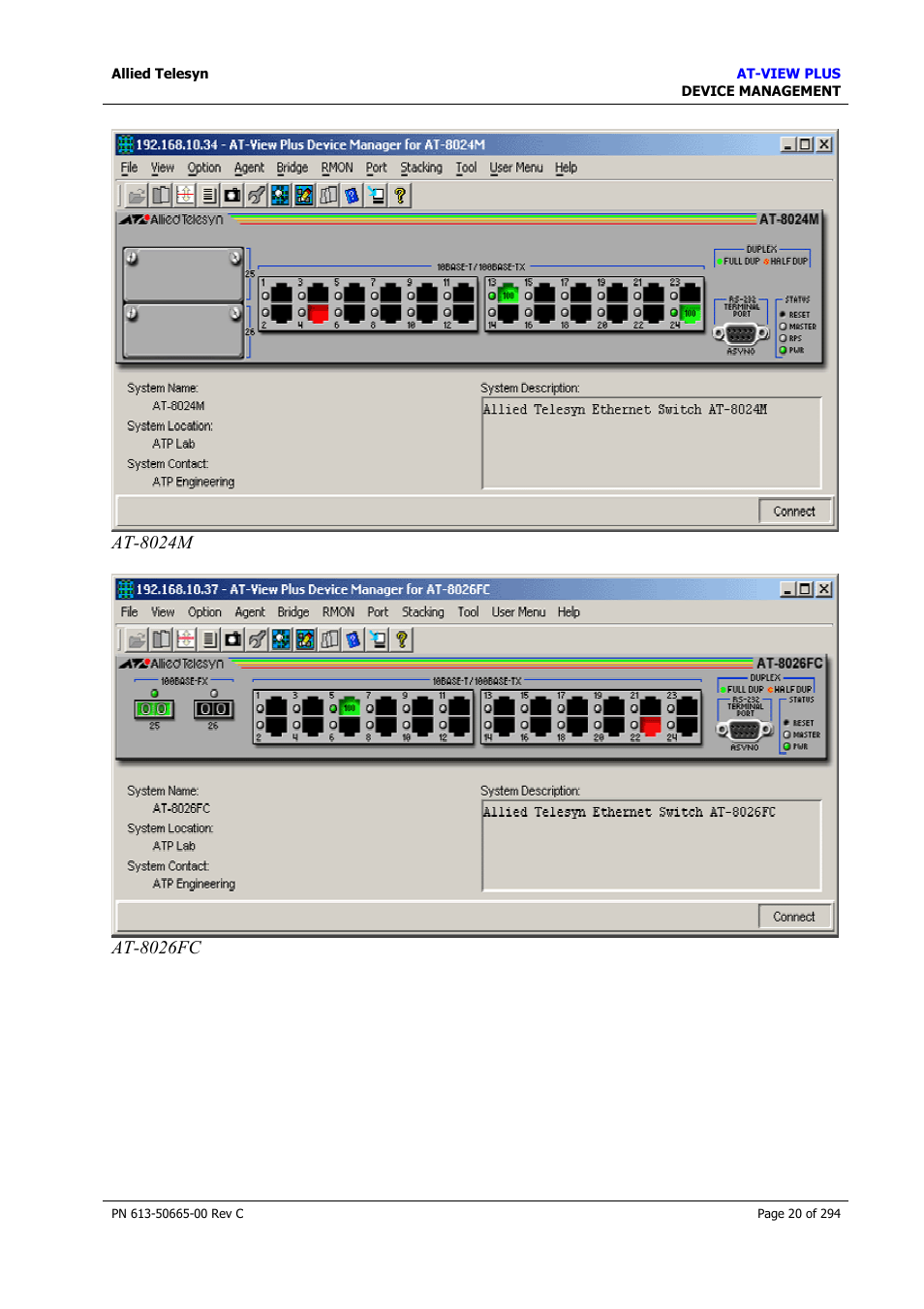The image size is (924, 1309).
Task: Open the Help menu in AT-8026FC window
Action: tap(569, 612)
